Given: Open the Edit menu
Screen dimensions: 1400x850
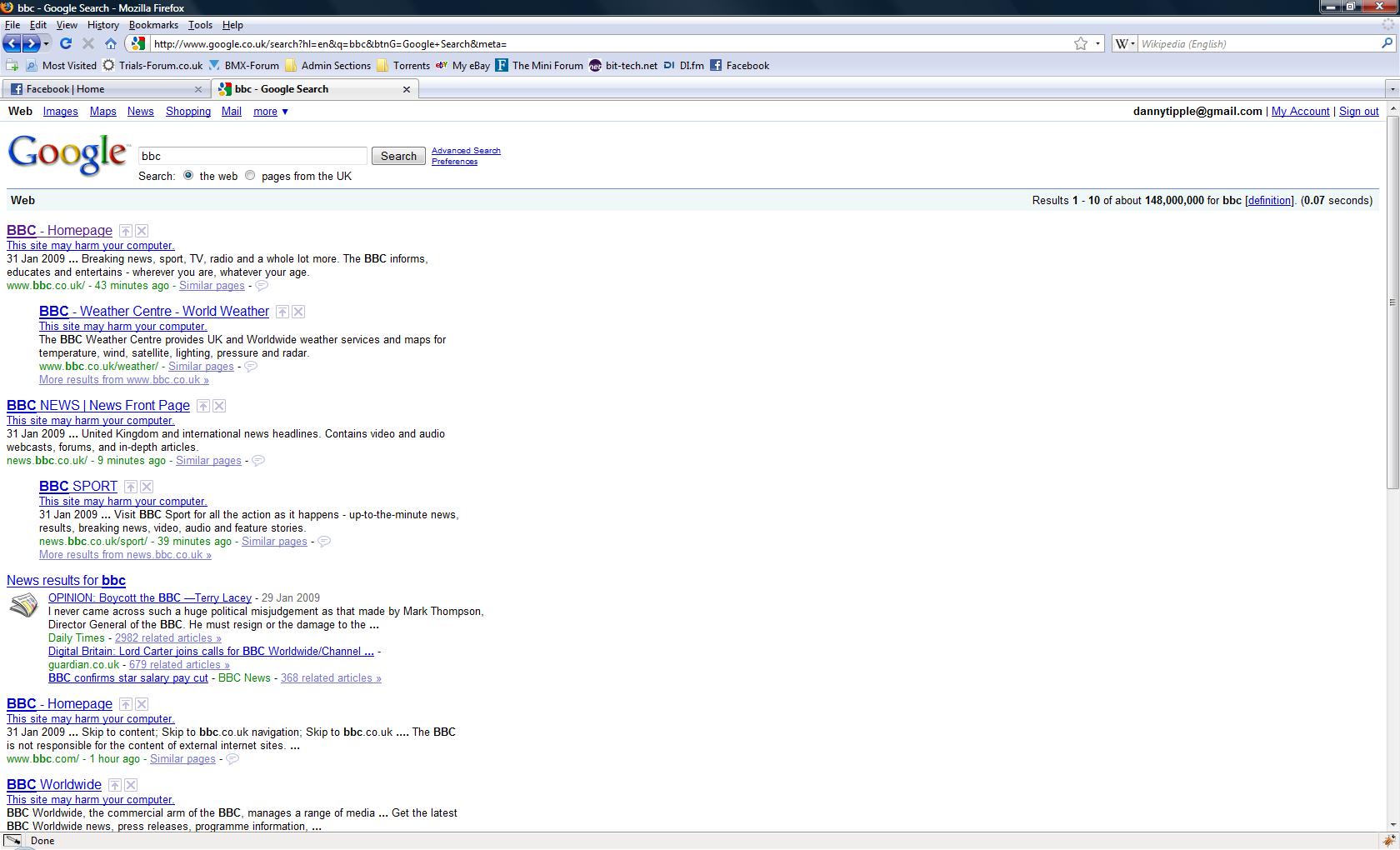Looking at the screenshot, I should (x=38, y=25).
